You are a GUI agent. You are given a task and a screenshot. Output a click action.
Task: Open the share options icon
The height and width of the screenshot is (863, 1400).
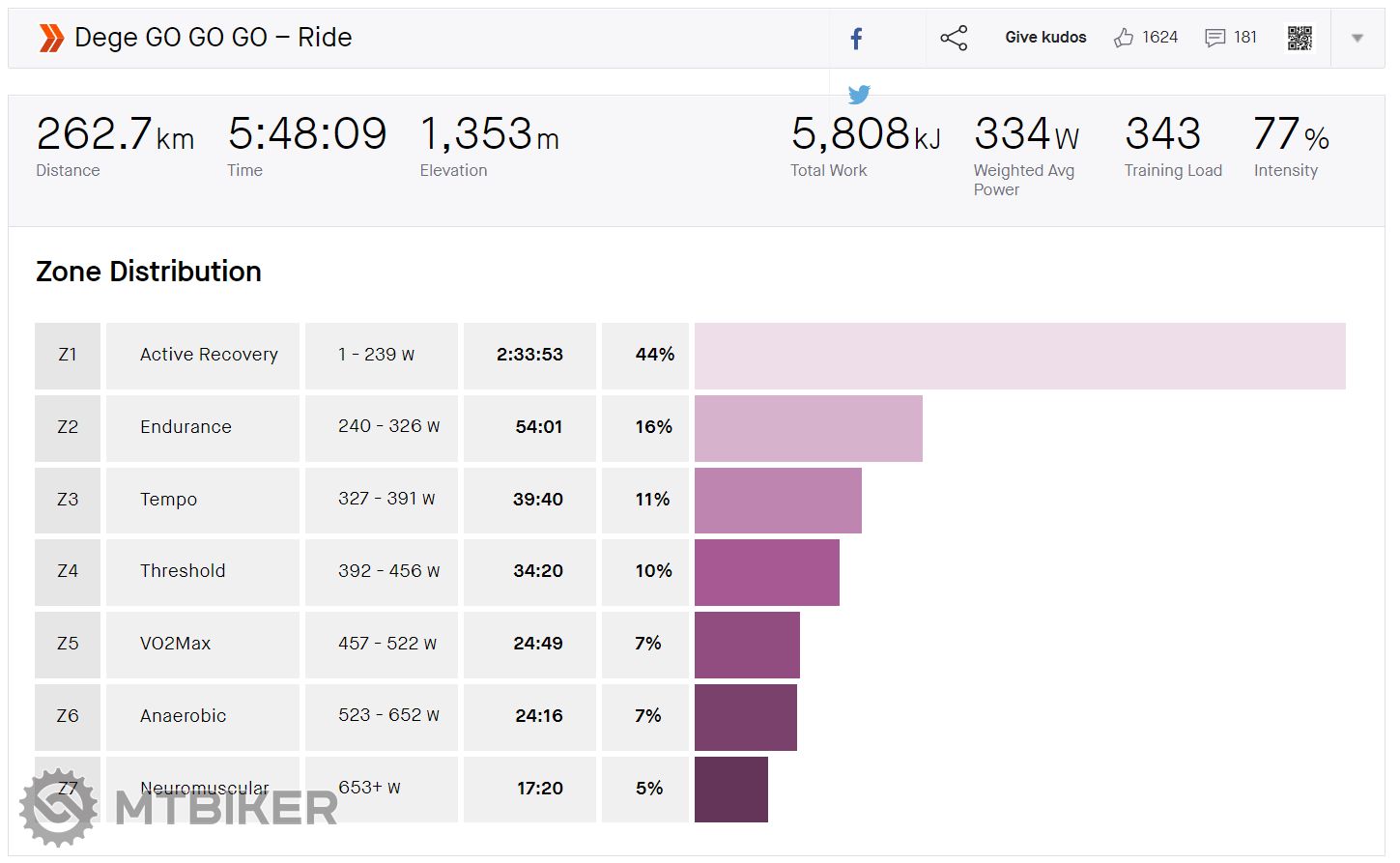click(x=954, y=38)
